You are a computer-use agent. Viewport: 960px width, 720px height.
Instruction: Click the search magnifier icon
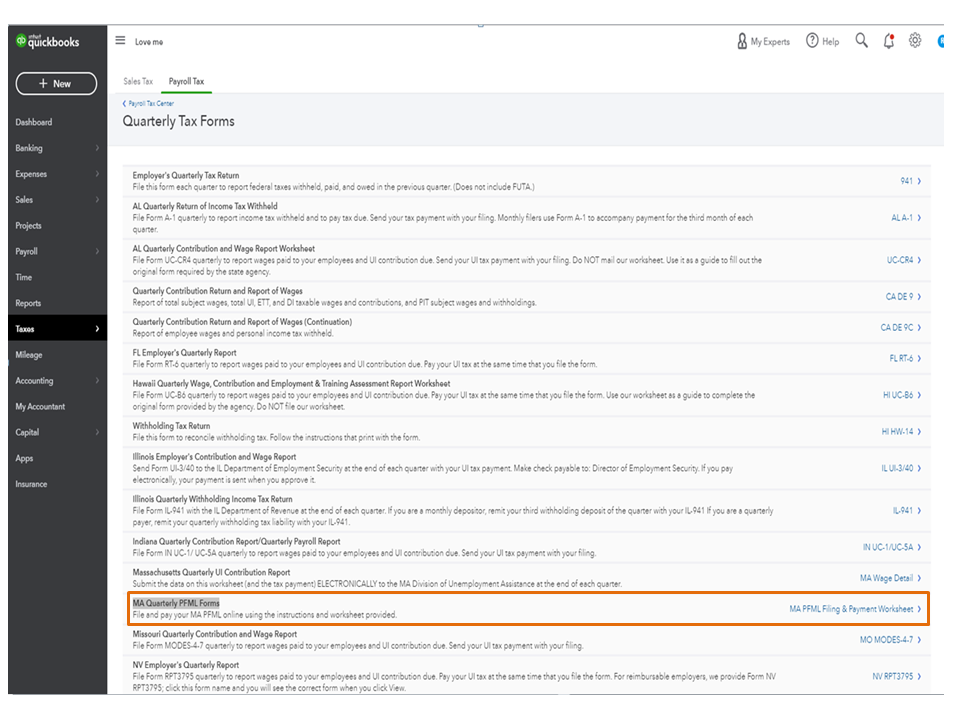click(x=861, y=41)
